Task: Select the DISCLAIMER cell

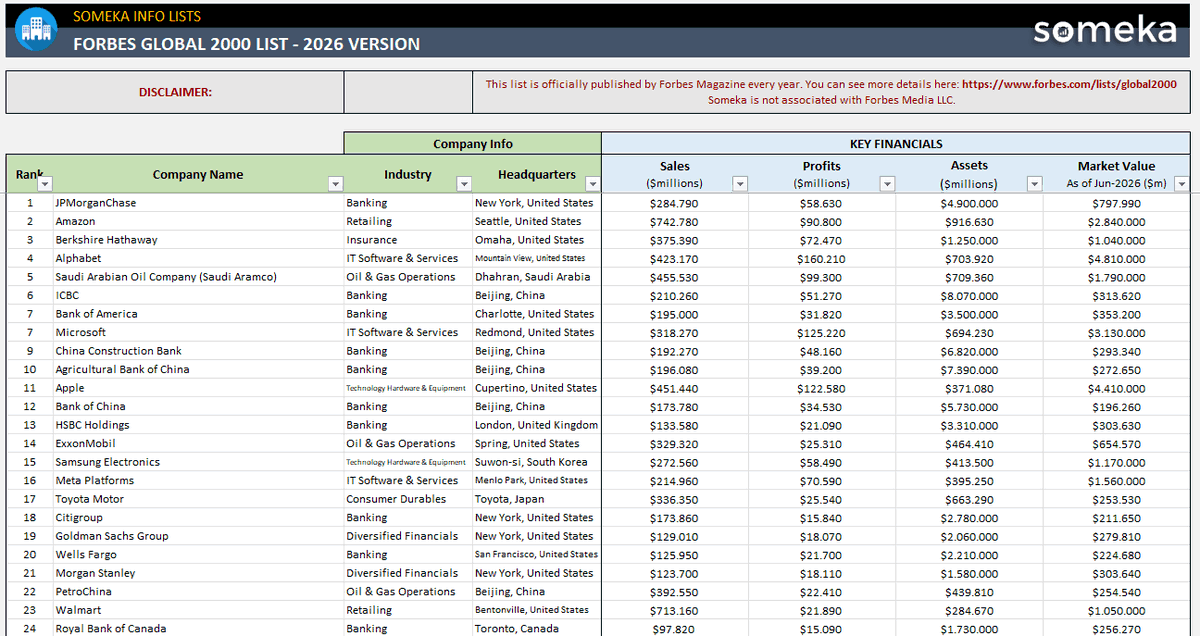Action: tap(175, 92)
